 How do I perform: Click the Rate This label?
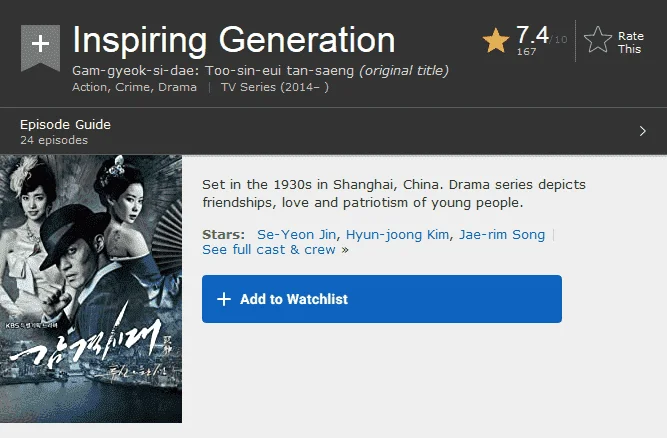click(630, 43)
